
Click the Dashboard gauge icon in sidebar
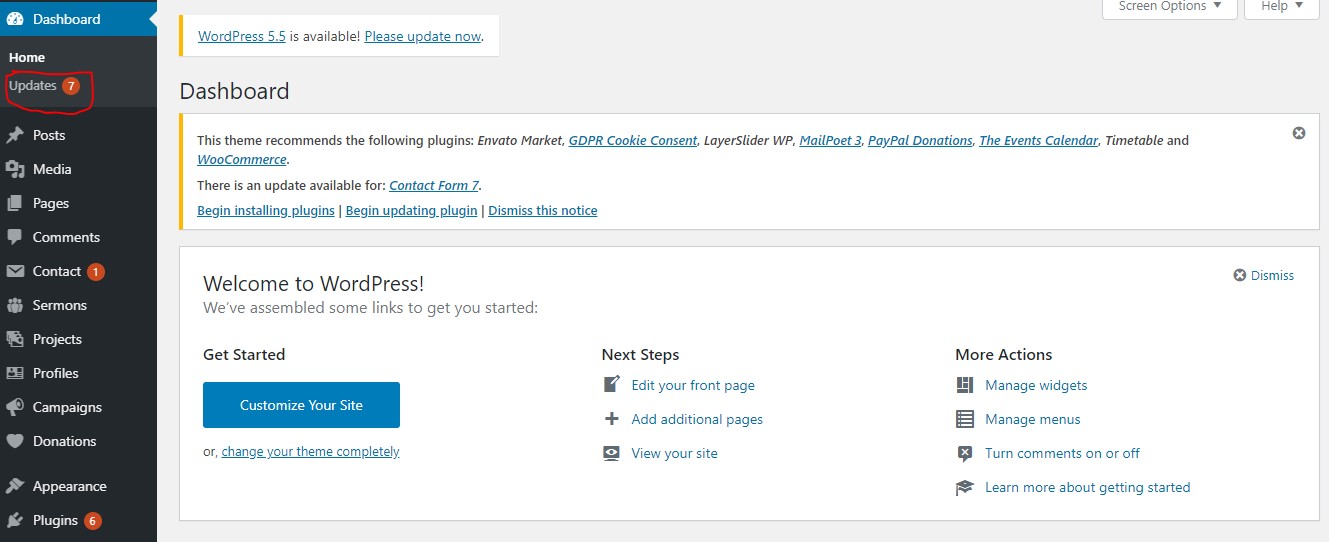(x=15, y=19)
